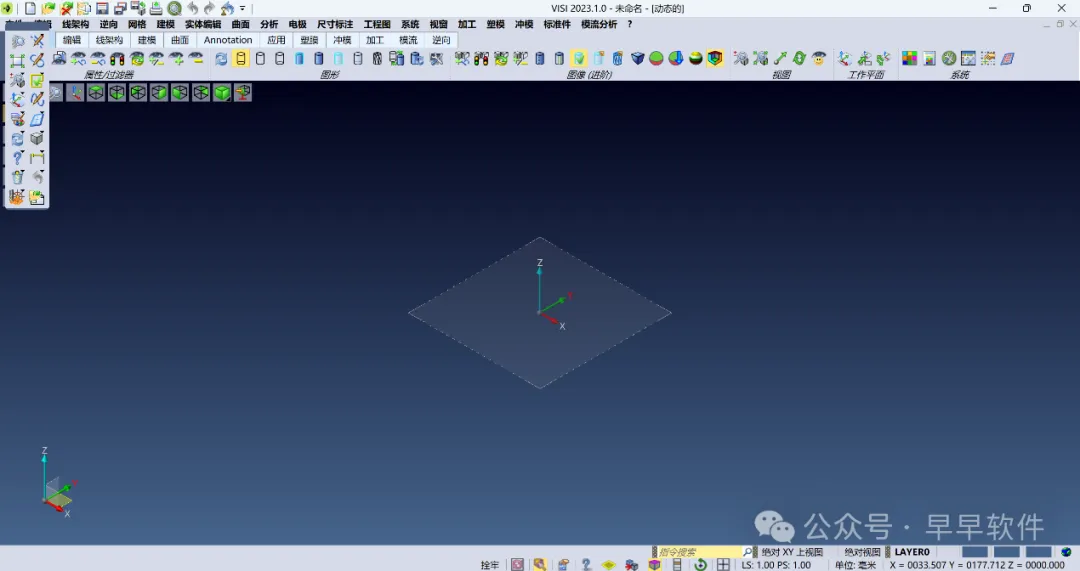Click the refresh graphics icon in 图形 group
1080x571 pixels.
221,59
